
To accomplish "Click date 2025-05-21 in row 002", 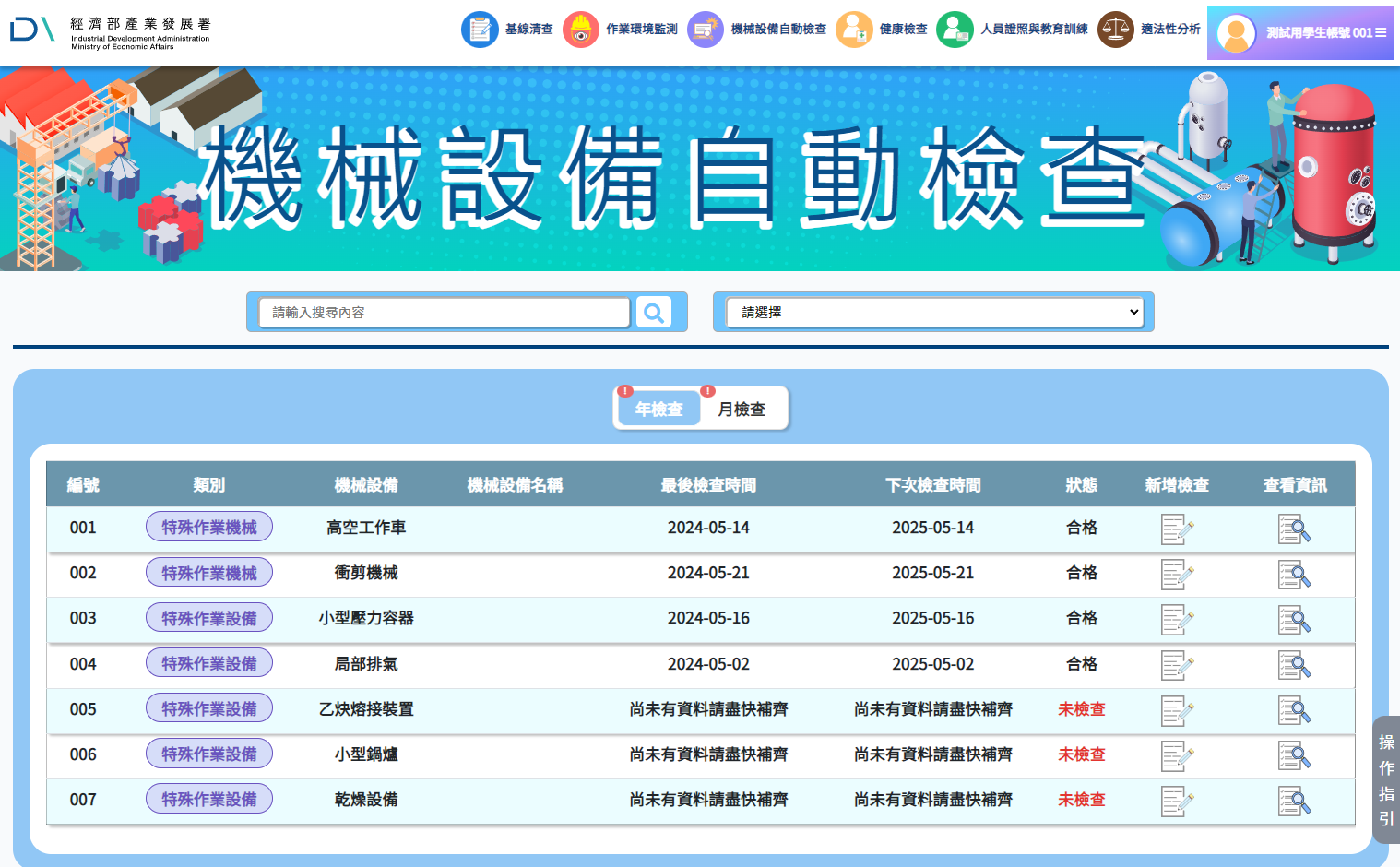I will [x=933, y=573].
